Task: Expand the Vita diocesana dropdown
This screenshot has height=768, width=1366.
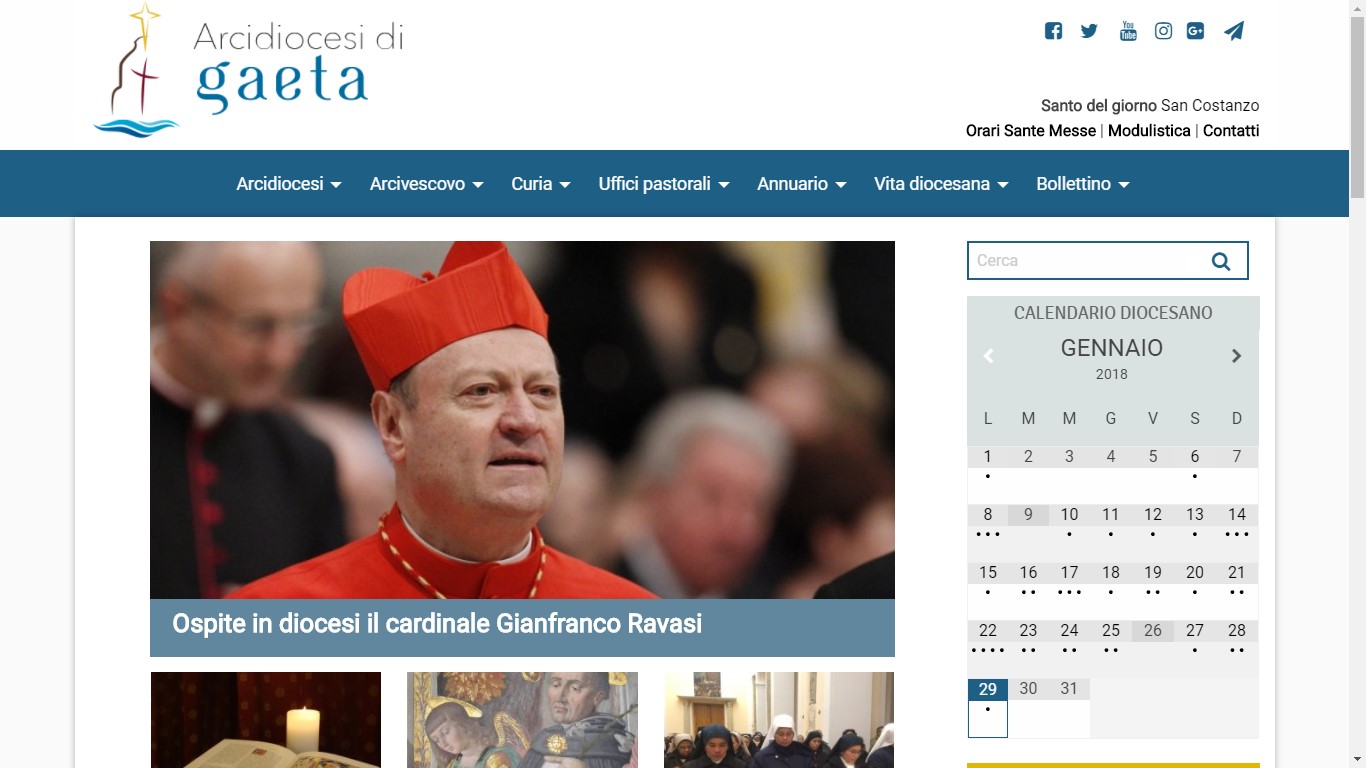Action: tap(940, 184)
